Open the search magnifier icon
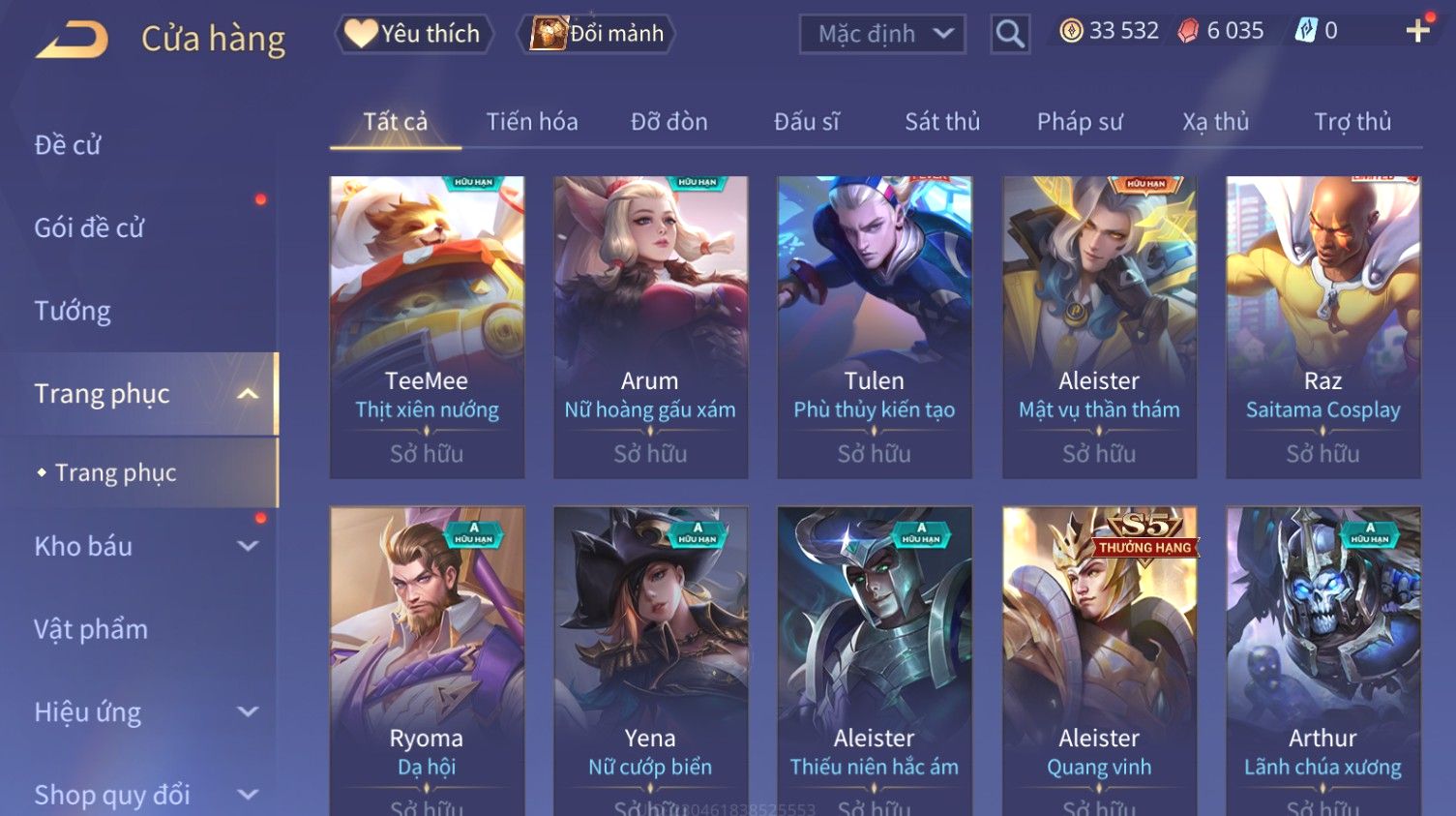 1010,34
